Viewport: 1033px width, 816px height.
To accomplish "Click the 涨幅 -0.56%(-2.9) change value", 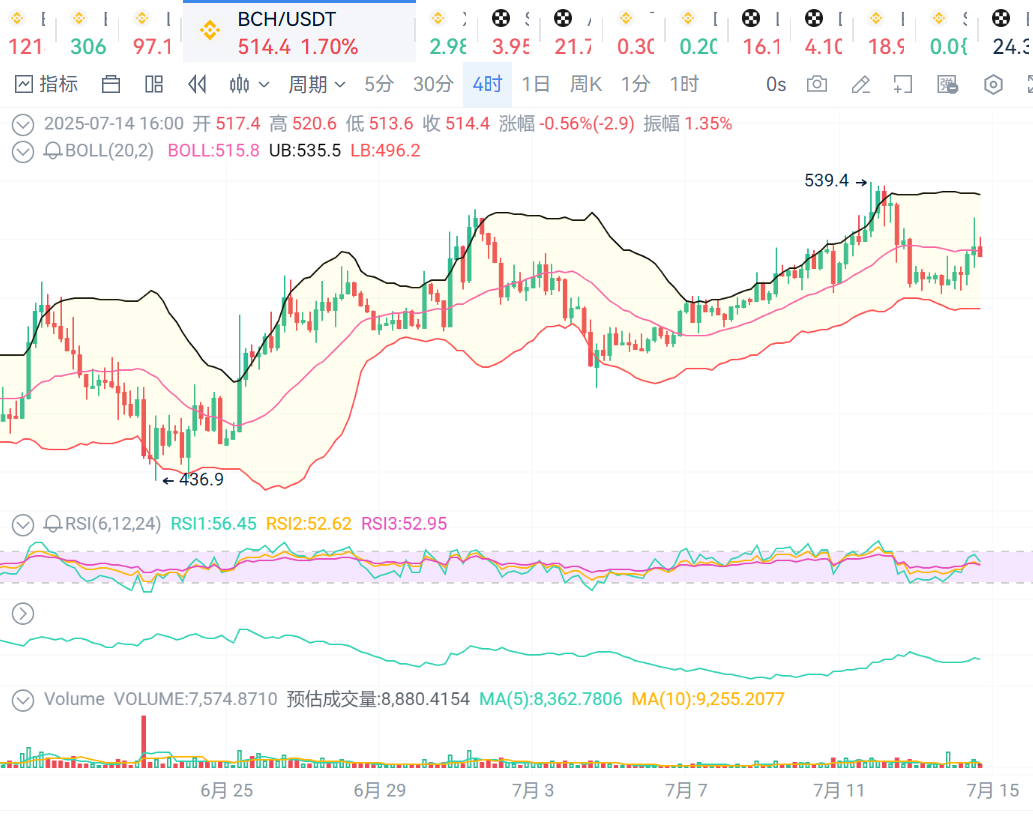I will point(567,123).
